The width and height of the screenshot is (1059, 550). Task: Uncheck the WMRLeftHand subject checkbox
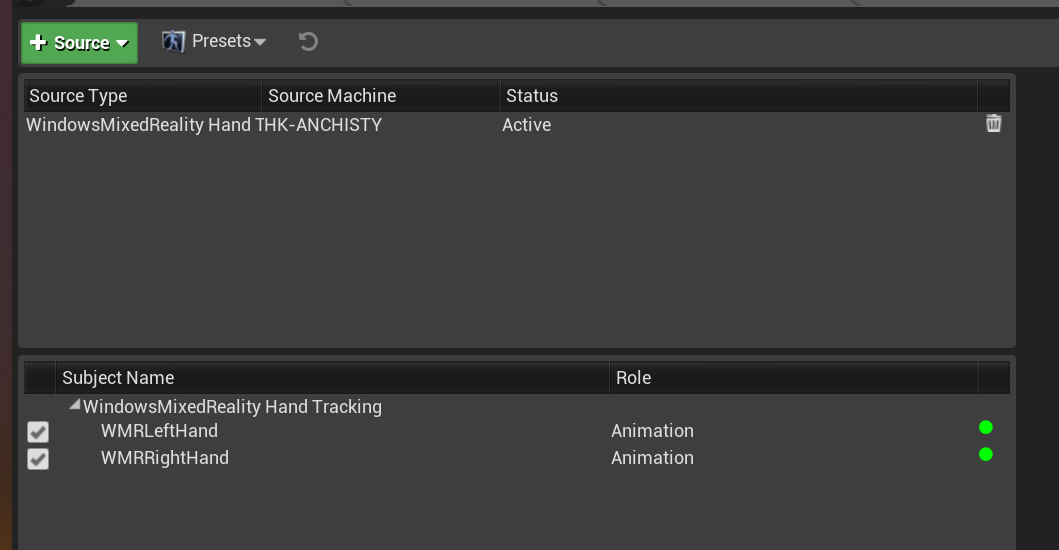coord(38,432)
